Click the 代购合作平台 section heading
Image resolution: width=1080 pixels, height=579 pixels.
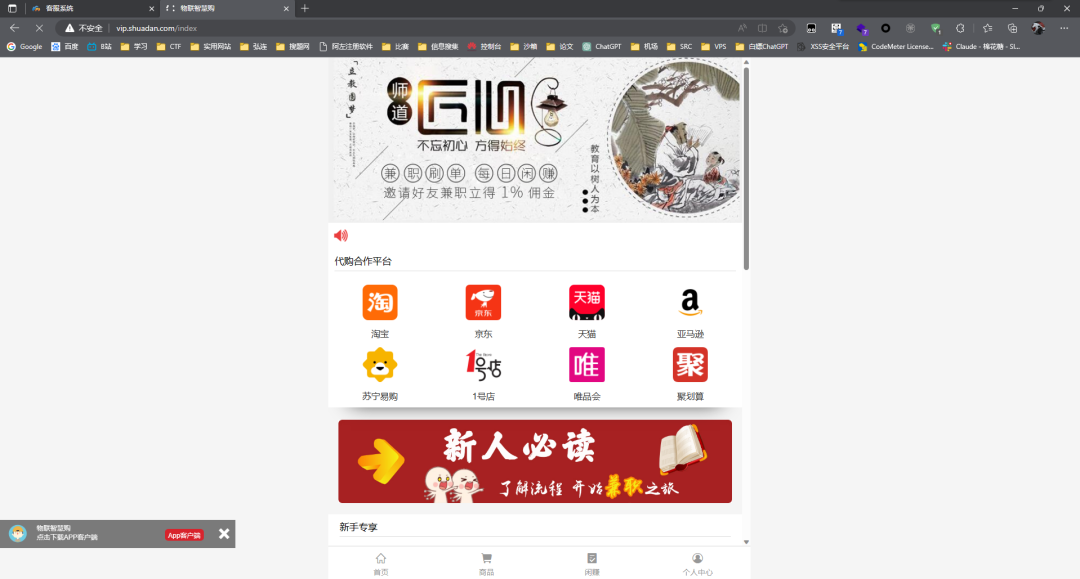coord(363,261)
